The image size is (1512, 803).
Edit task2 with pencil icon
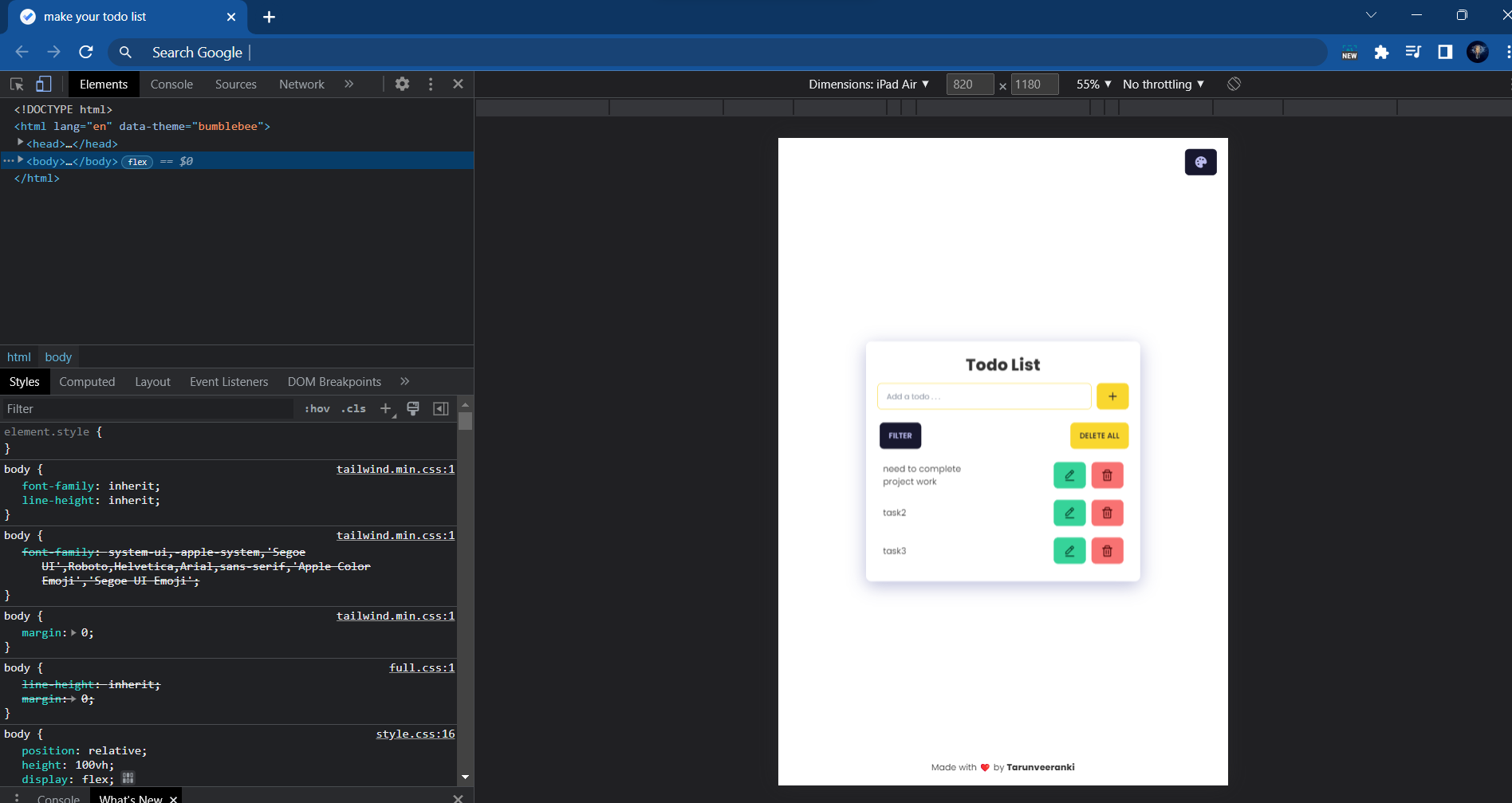tap(1069, 513)
